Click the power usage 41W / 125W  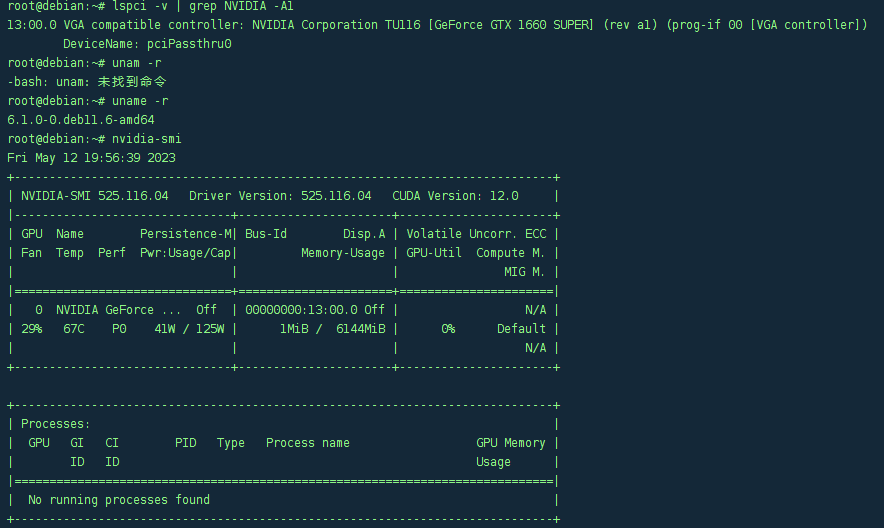coord(189,329)
